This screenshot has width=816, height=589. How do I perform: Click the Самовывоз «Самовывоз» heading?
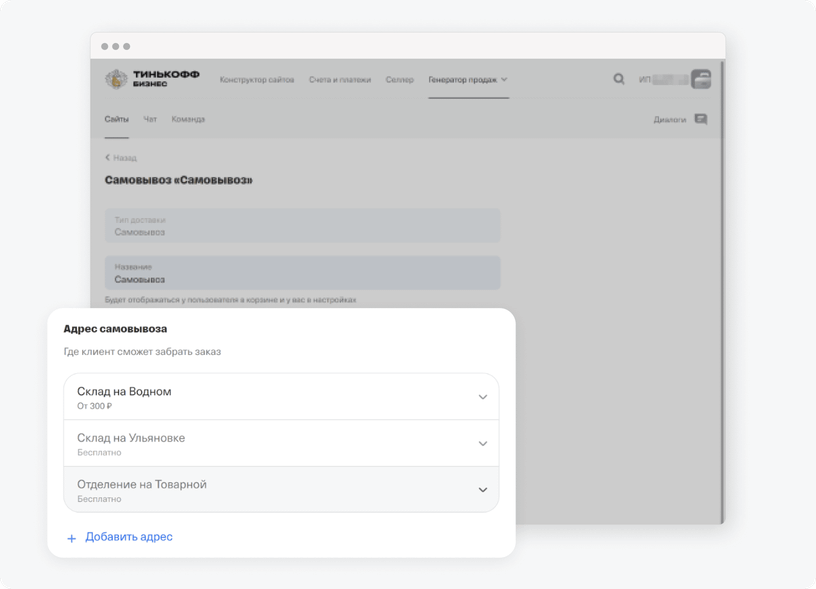coord(178,180)
